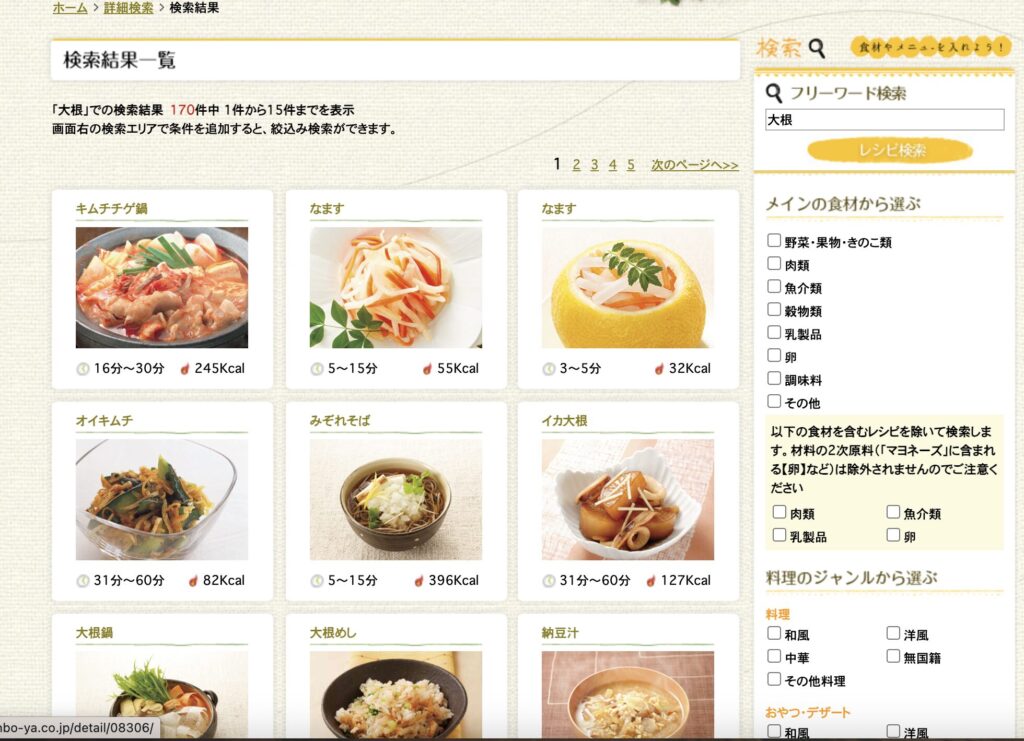Open results page 5
The height and width of the screenshot is (741, 1024).
click(631, 165)
